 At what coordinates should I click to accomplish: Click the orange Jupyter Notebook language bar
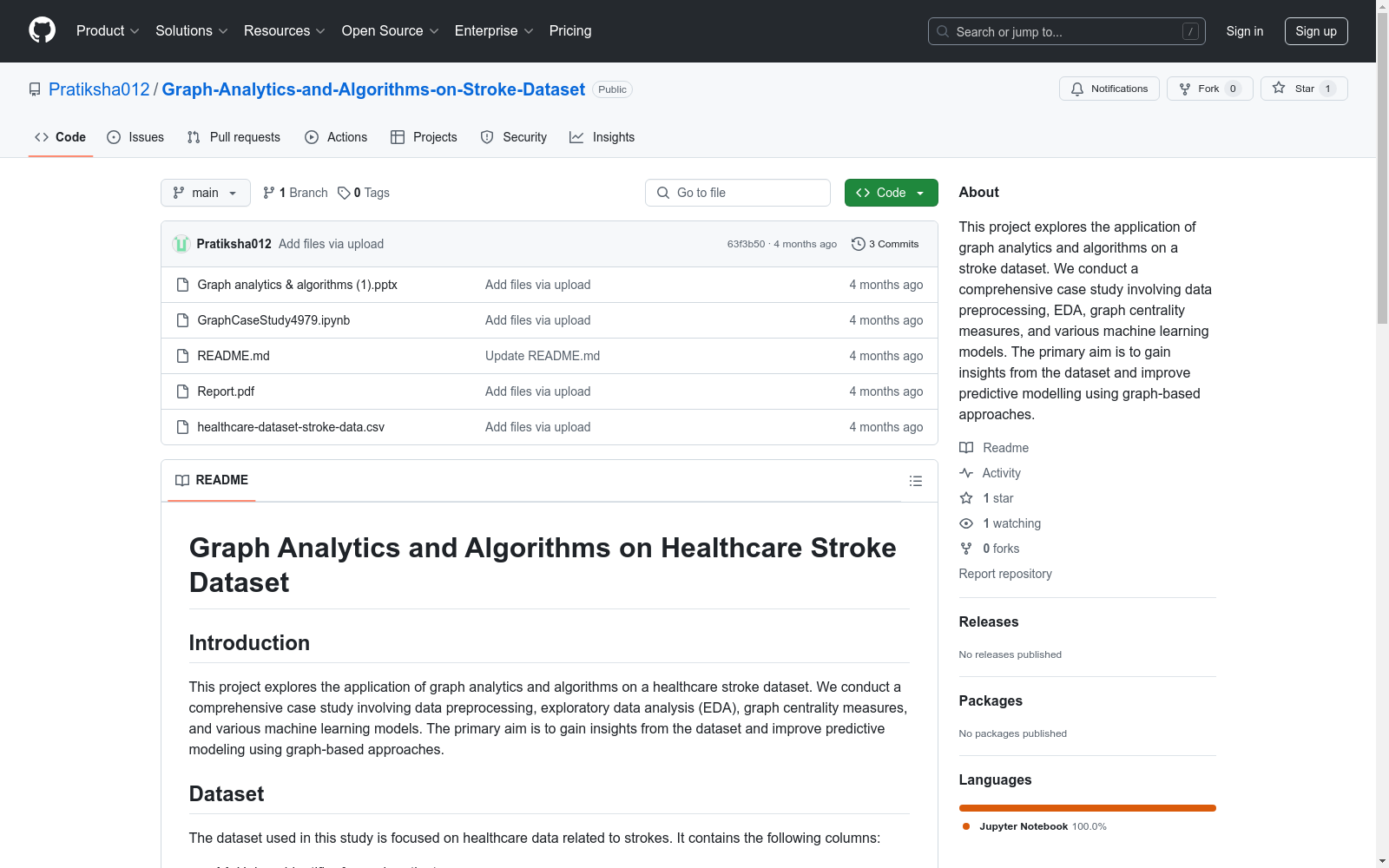pyautogui.click(x=1088, y=808)
